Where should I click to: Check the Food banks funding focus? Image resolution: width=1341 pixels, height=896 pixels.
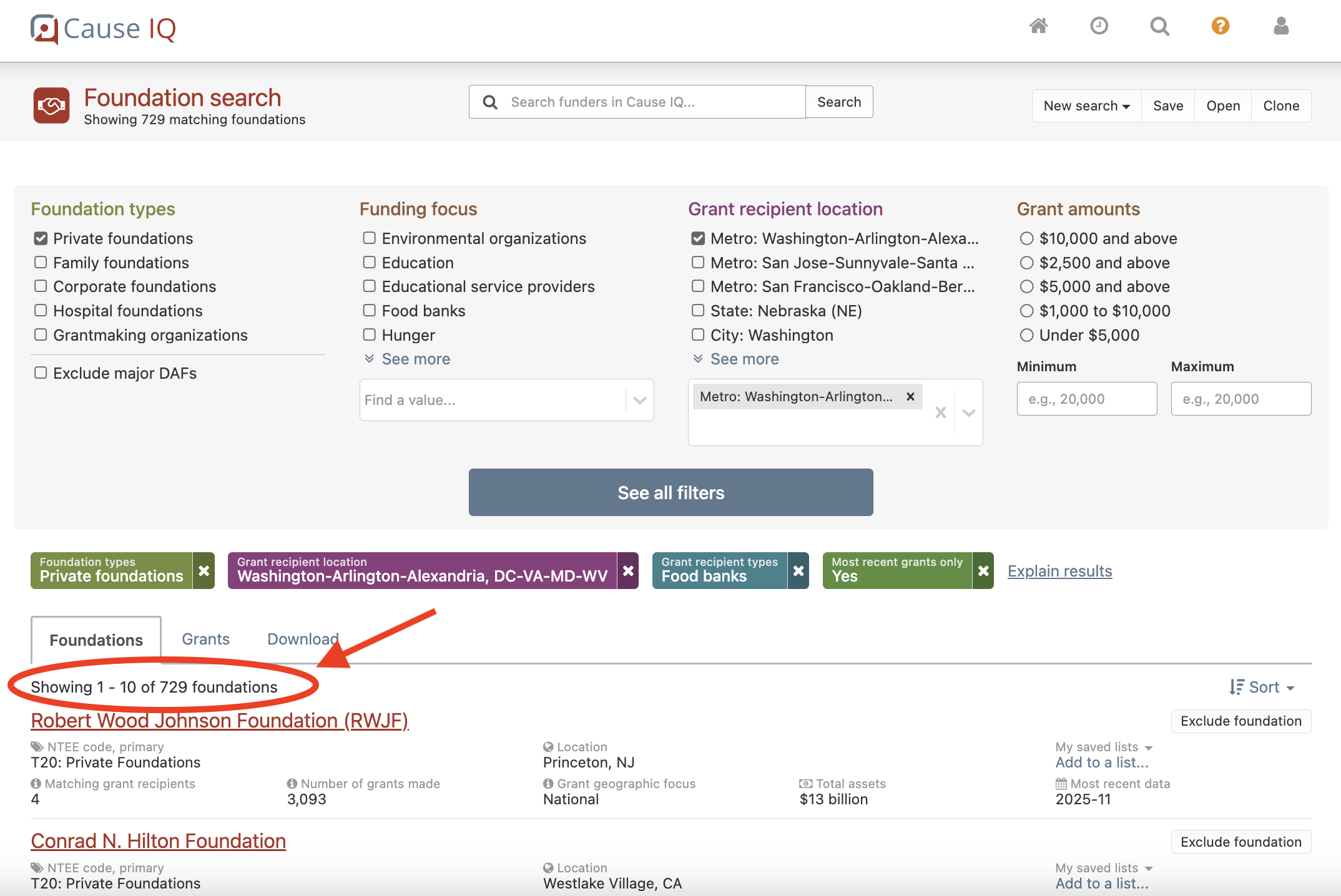coord(370,311)
